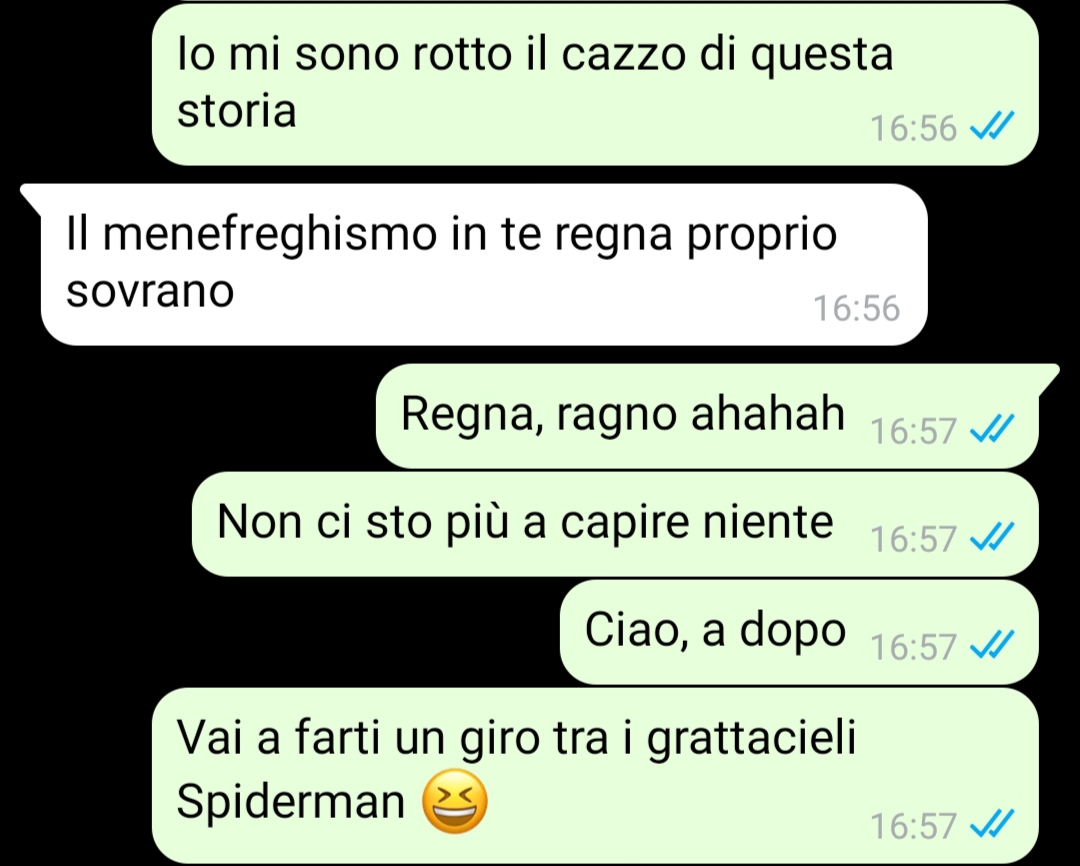Tap the 16:57 timestamp of 'Non ci sto più'

(913, 539)
